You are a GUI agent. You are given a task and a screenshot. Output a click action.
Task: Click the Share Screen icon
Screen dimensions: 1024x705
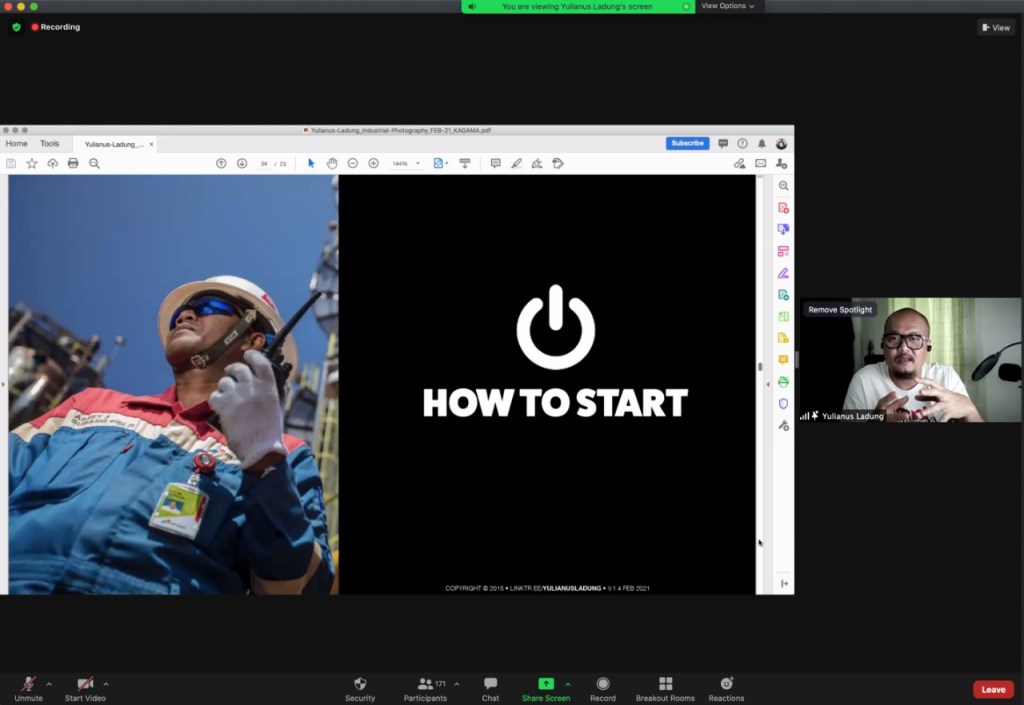pos(546,684)
